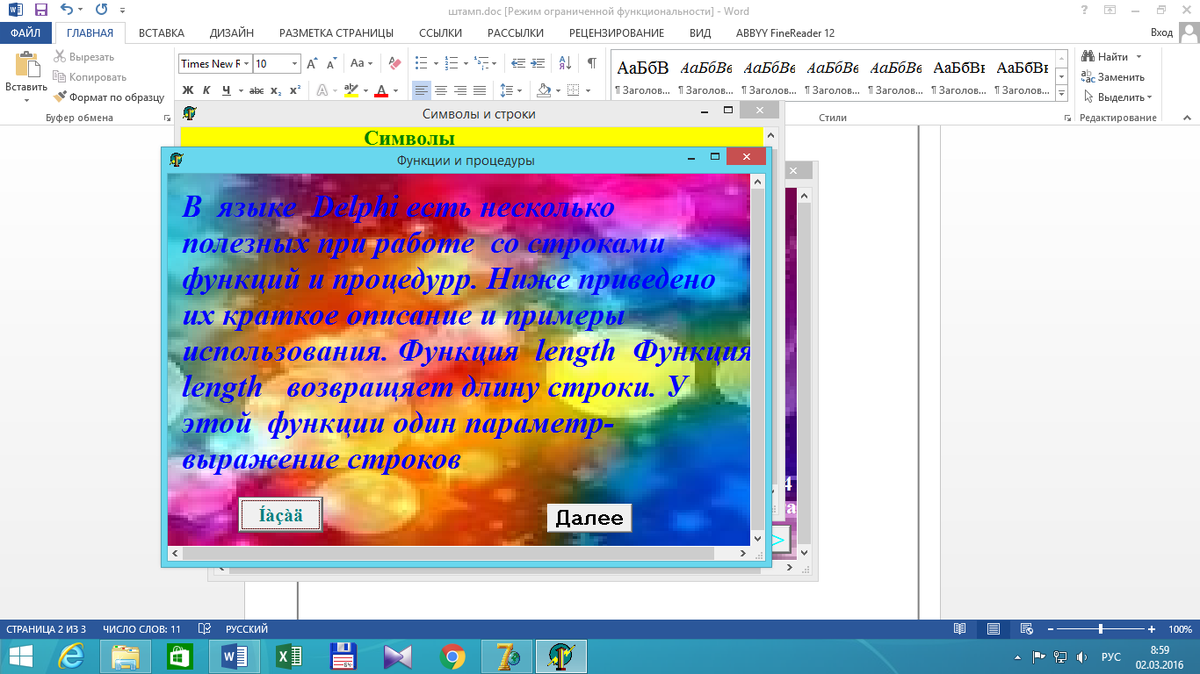Expand the Найти (Find) dropdown arrow
This screenshot has width=1200, height=674.
[1139, 57]
